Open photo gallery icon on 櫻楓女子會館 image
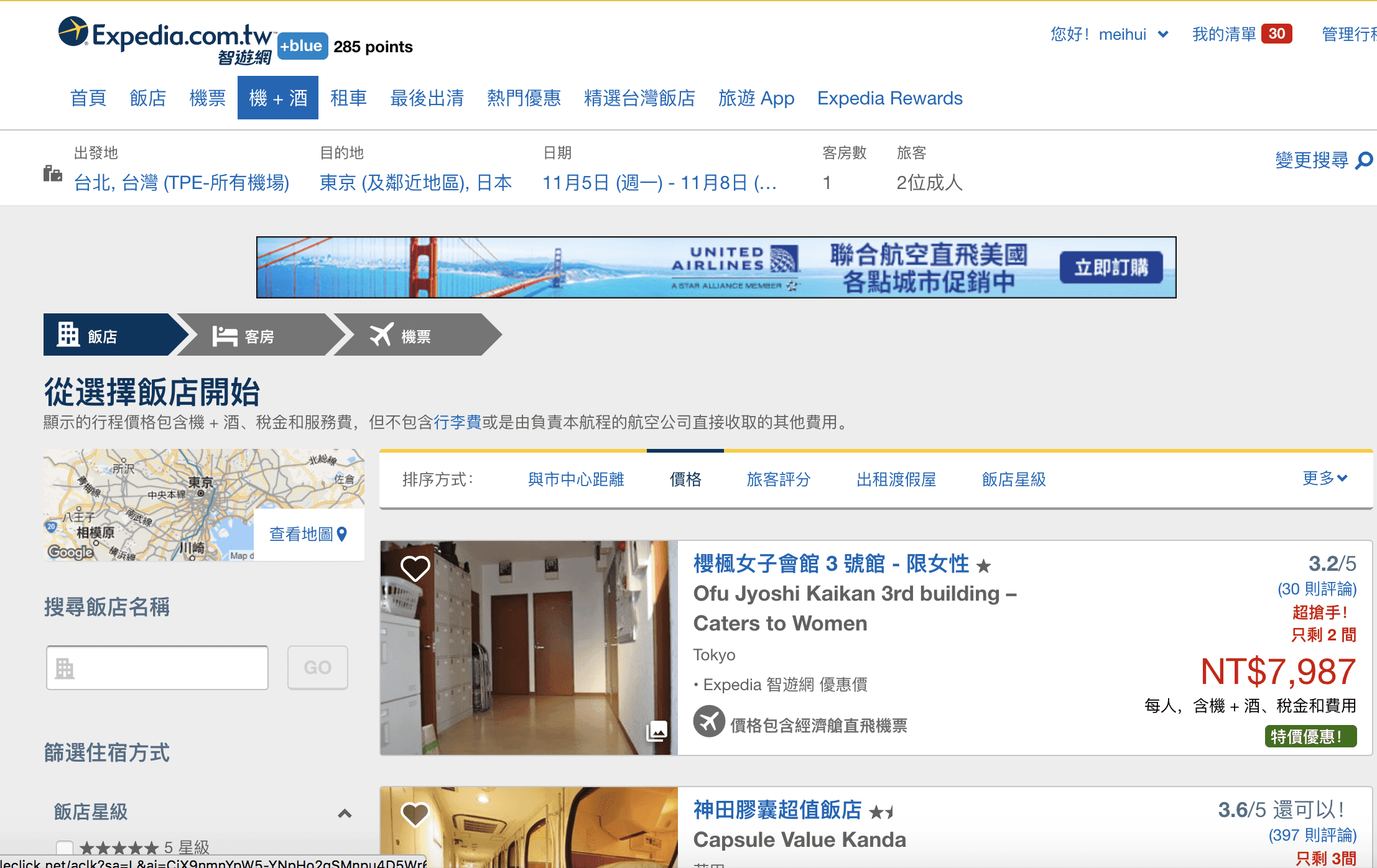This screenshot has height=868, width=1377. (x=657, y=731)
